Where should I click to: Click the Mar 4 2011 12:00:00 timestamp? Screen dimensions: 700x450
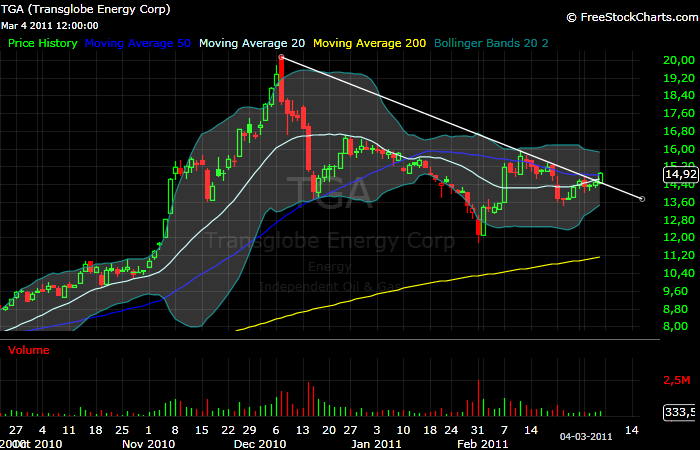click(50, 26)
